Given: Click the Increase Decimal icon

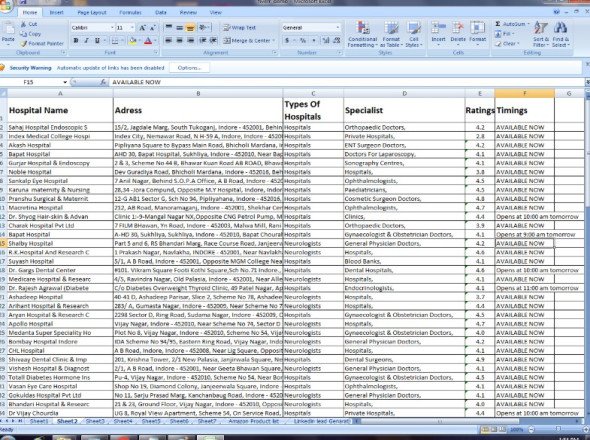Looking at the screenshot, I should coord(326,40).
